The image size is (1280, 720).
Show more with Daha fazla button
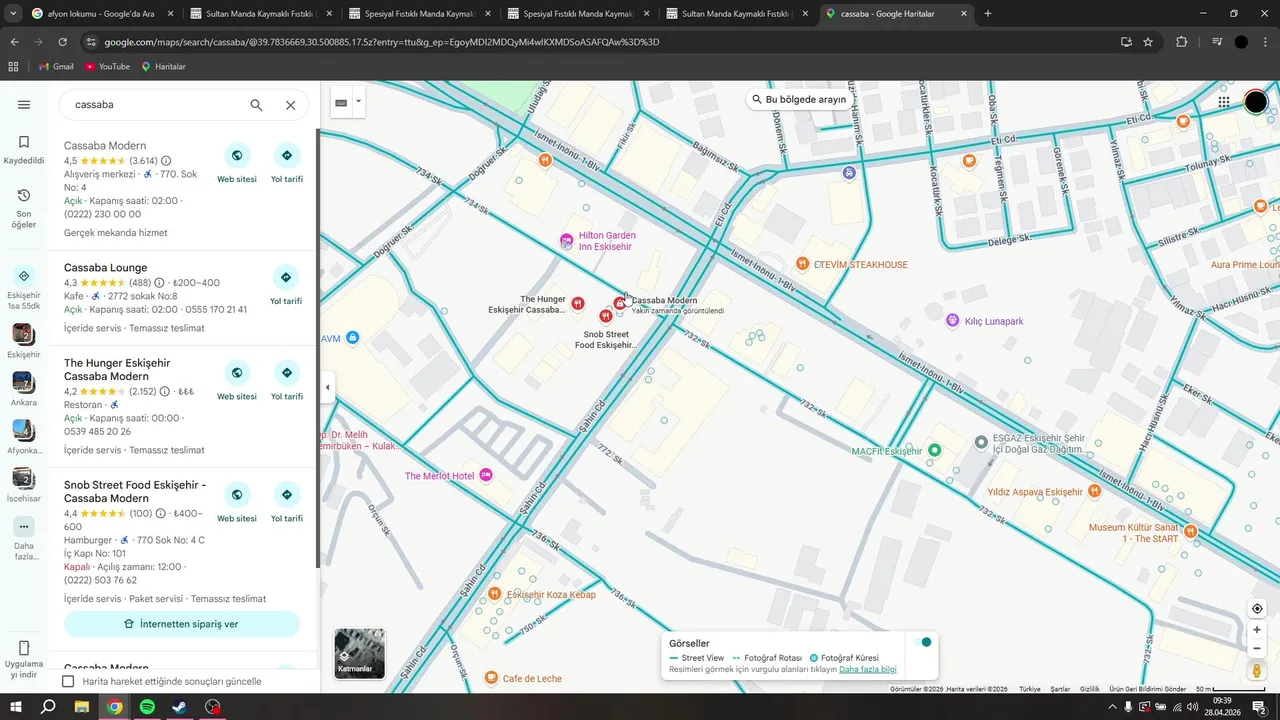tap(24, 538)
